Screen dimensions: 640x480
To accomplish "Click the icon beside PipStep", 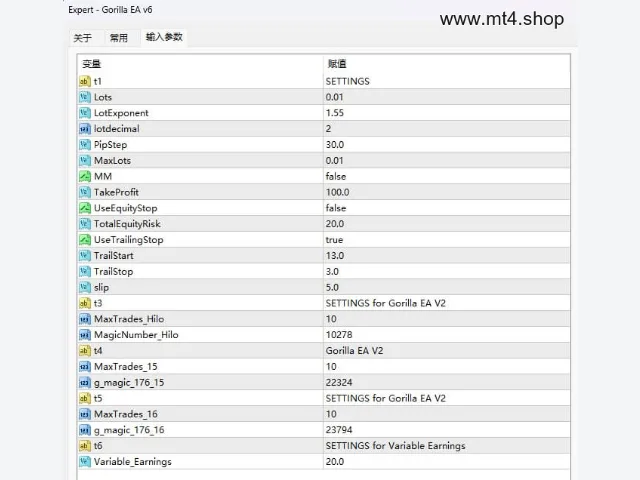I will click(x=84, y=144).
